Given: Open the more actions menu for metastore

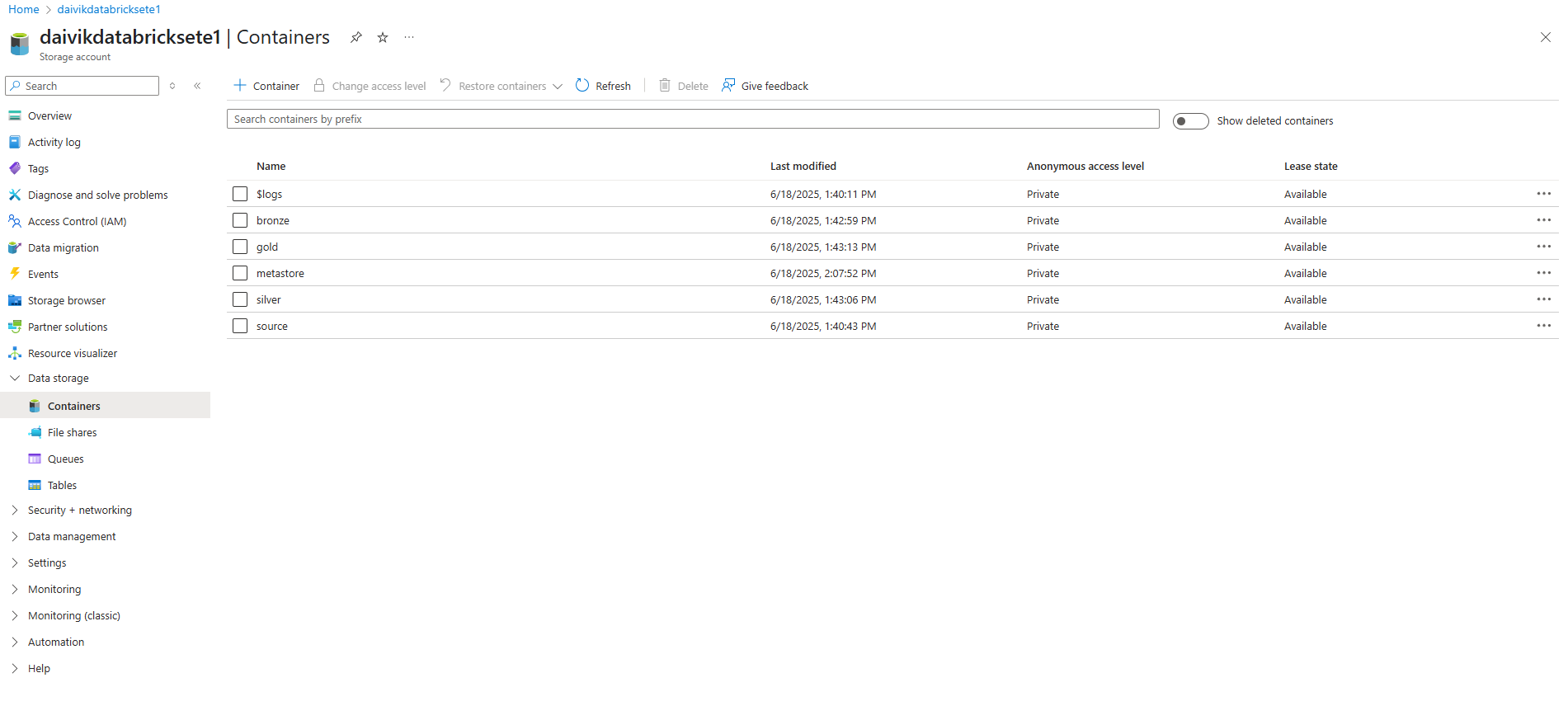Looking at the screenshot, I should tap(1544, 273).
